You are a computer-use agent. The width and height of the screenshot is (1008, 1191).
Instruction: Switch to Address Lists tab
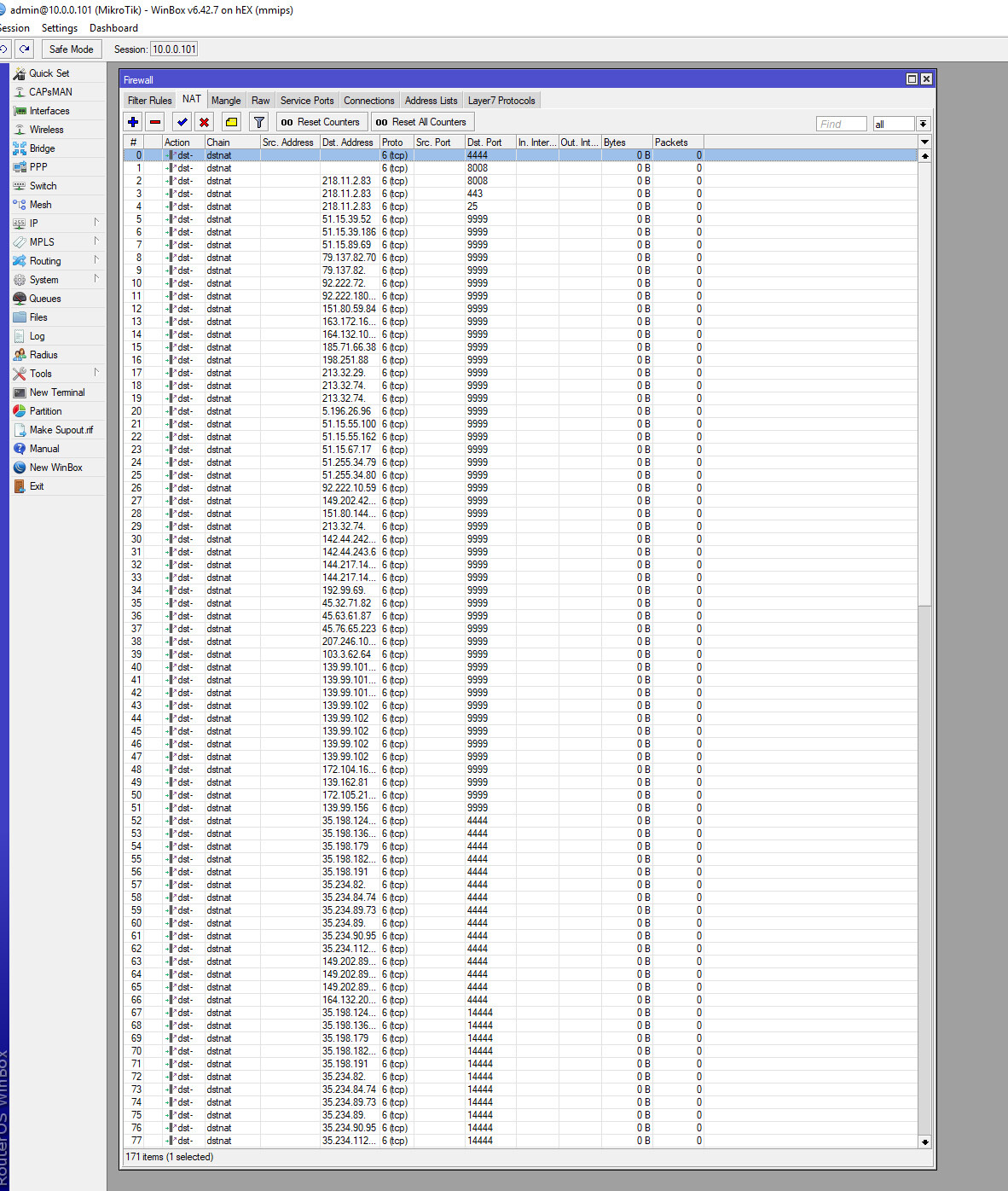click(432, 101)
